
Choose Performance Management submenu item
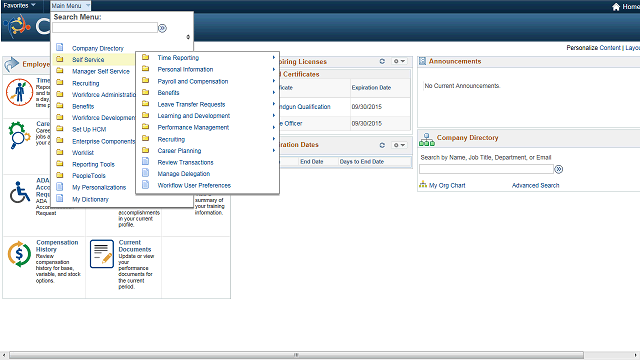[x=193, y=127]
